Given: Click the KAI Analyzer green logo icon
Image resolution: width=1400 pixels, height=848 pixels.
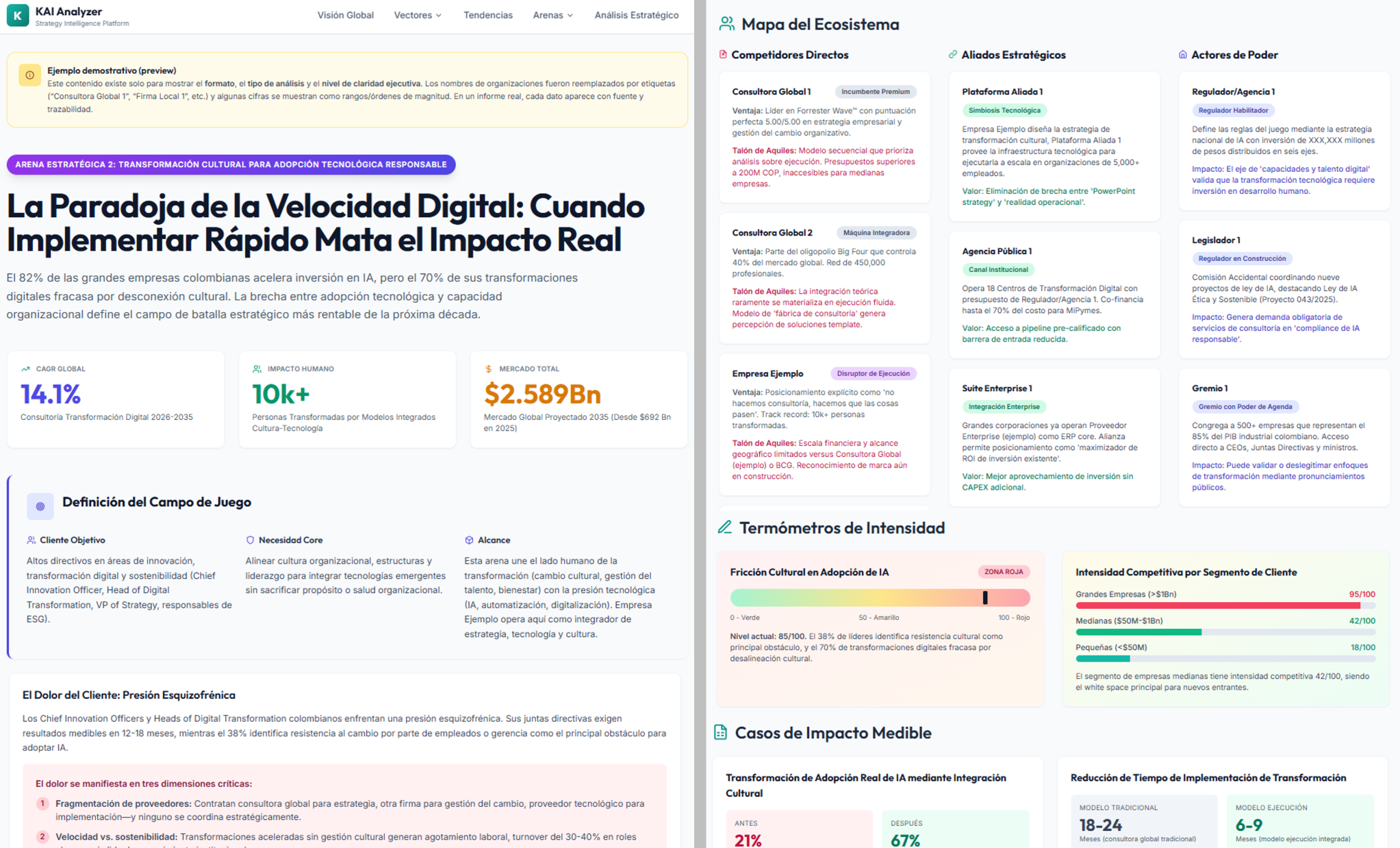Looking at the screenshot, I should (18, 15).
